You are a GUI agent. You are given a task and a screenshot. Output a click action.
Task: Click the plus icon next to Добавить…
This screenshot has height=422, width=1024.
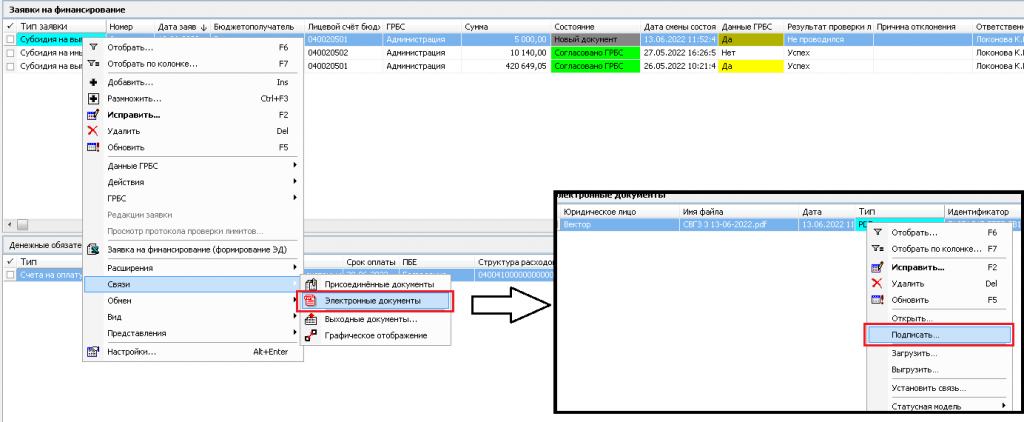(94, 82)
